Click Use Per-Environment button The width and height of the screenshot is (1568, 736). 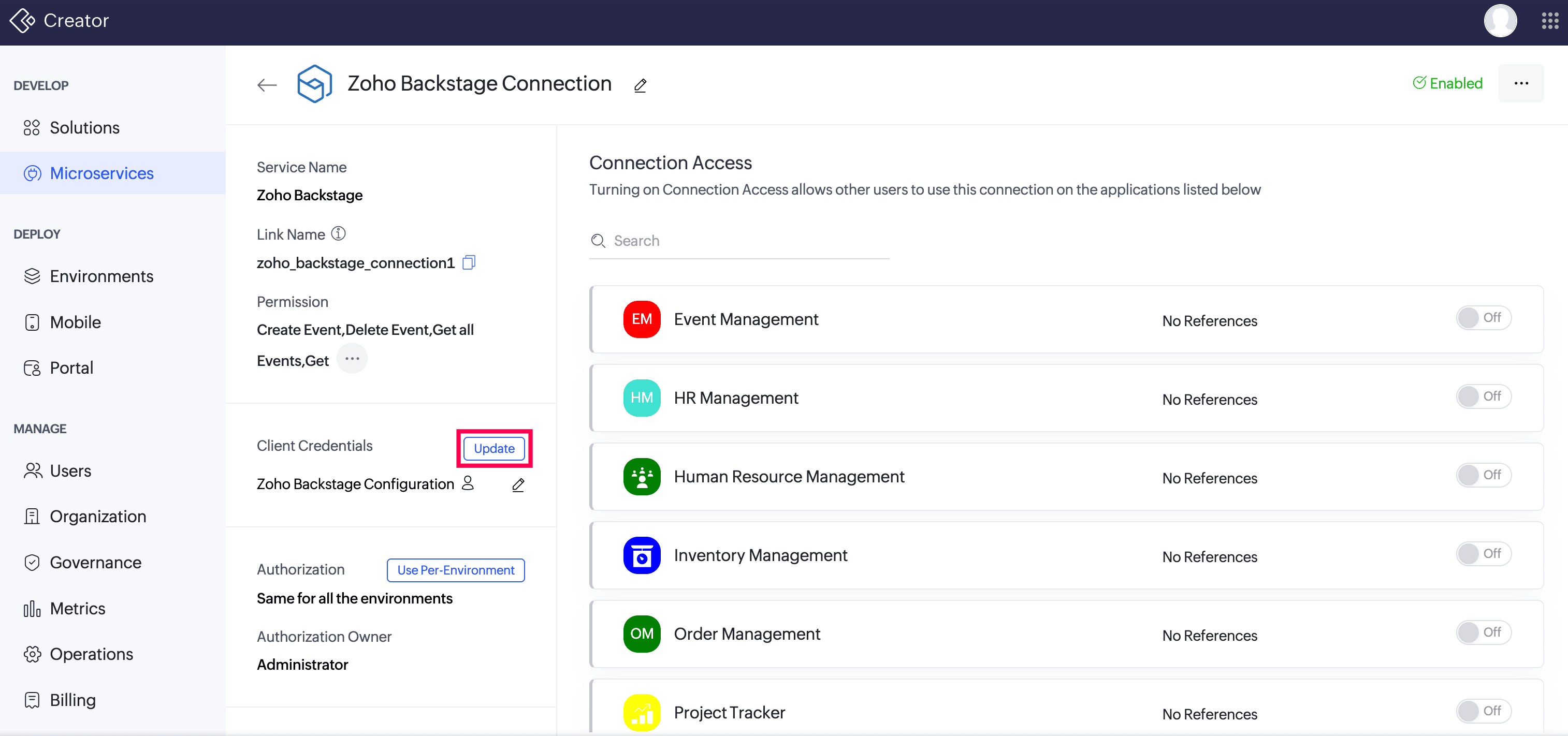click(x=455, y=570)
